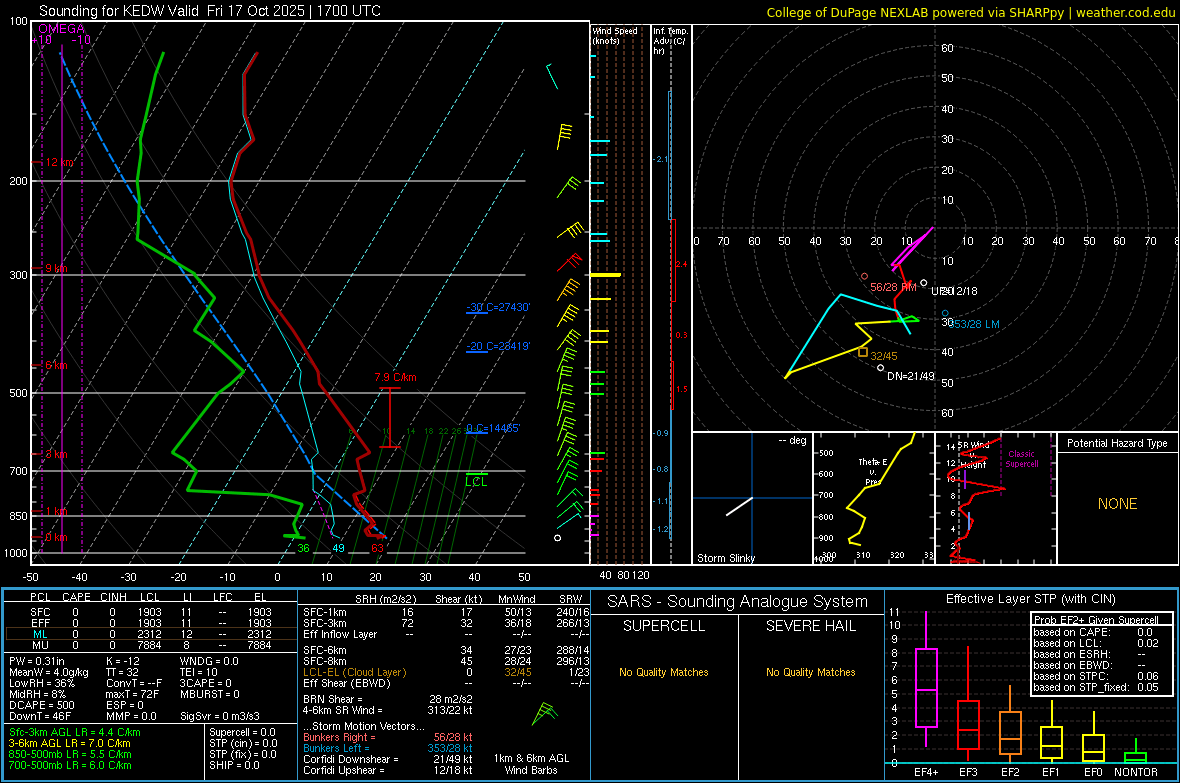Screen dimensions: 1180x783
Task: Click the 3-6km AGL LR = 7.0 C/km line
Action: coord(70,743)
